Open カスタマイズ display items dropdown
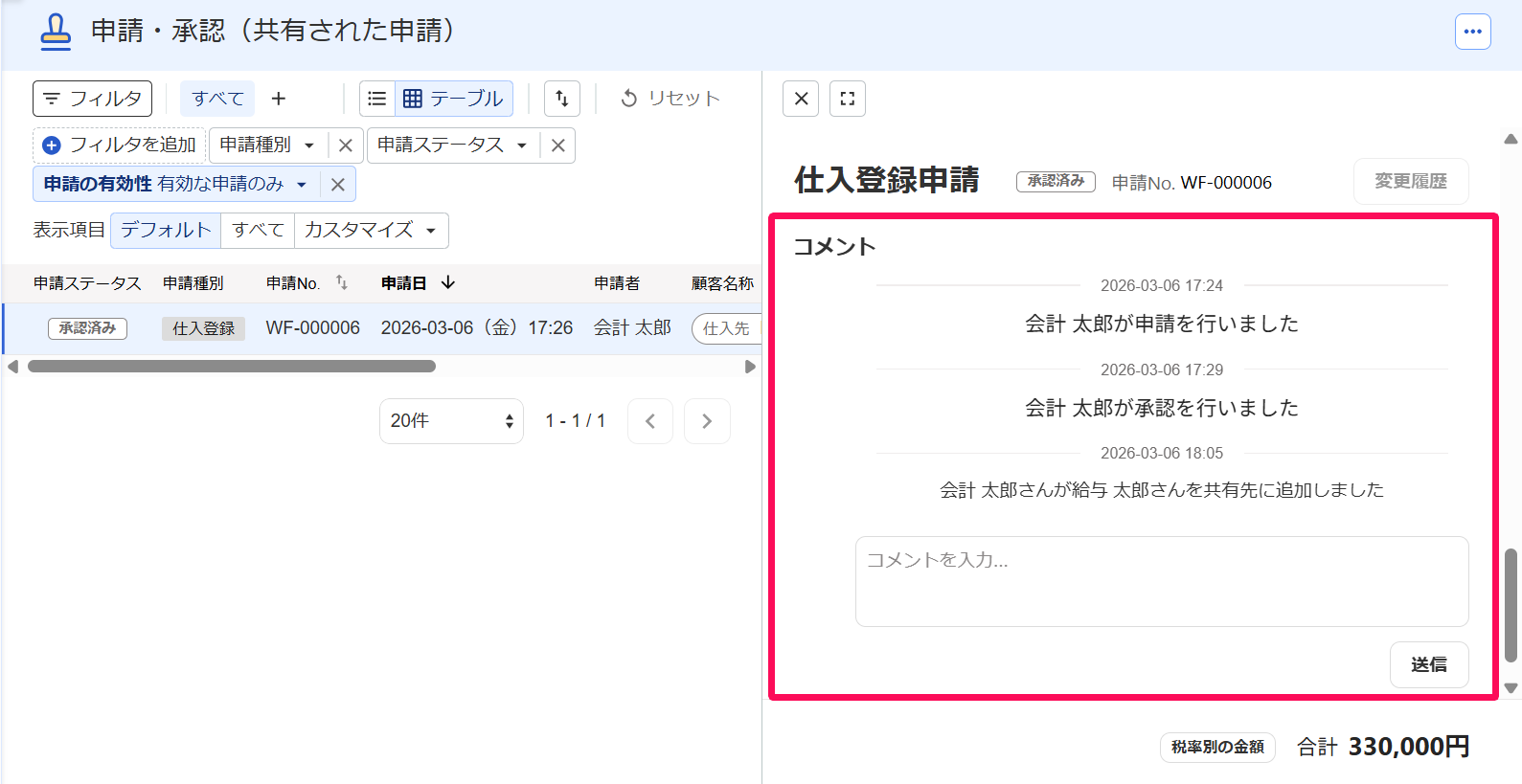The image size is (1522, 784). coord(371,231)
